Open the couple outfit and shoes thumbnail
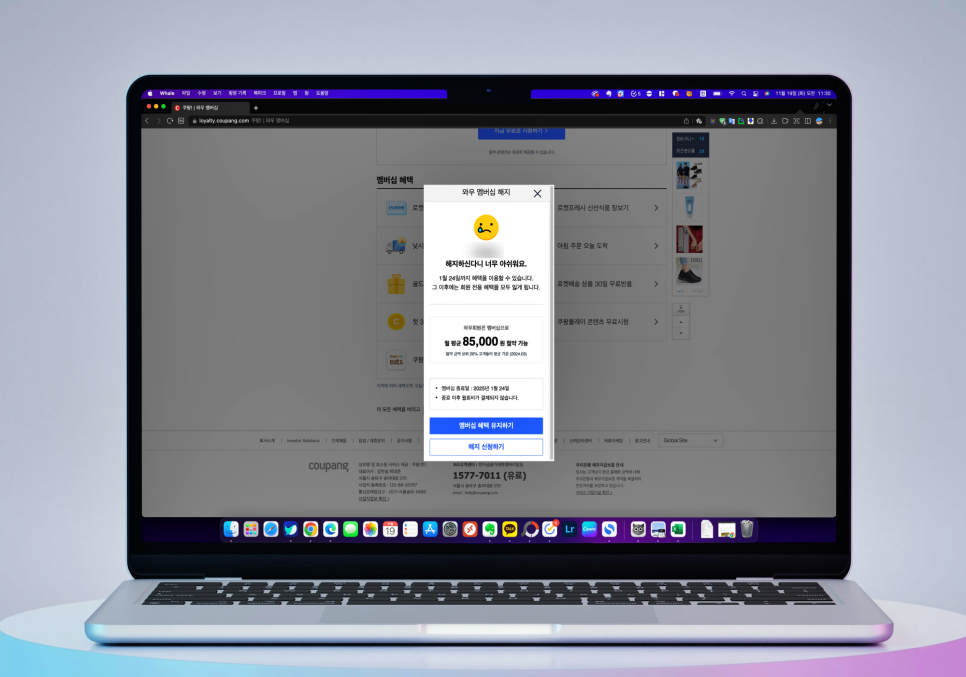This screenshot has height=677, width=966. pos(689,175)
